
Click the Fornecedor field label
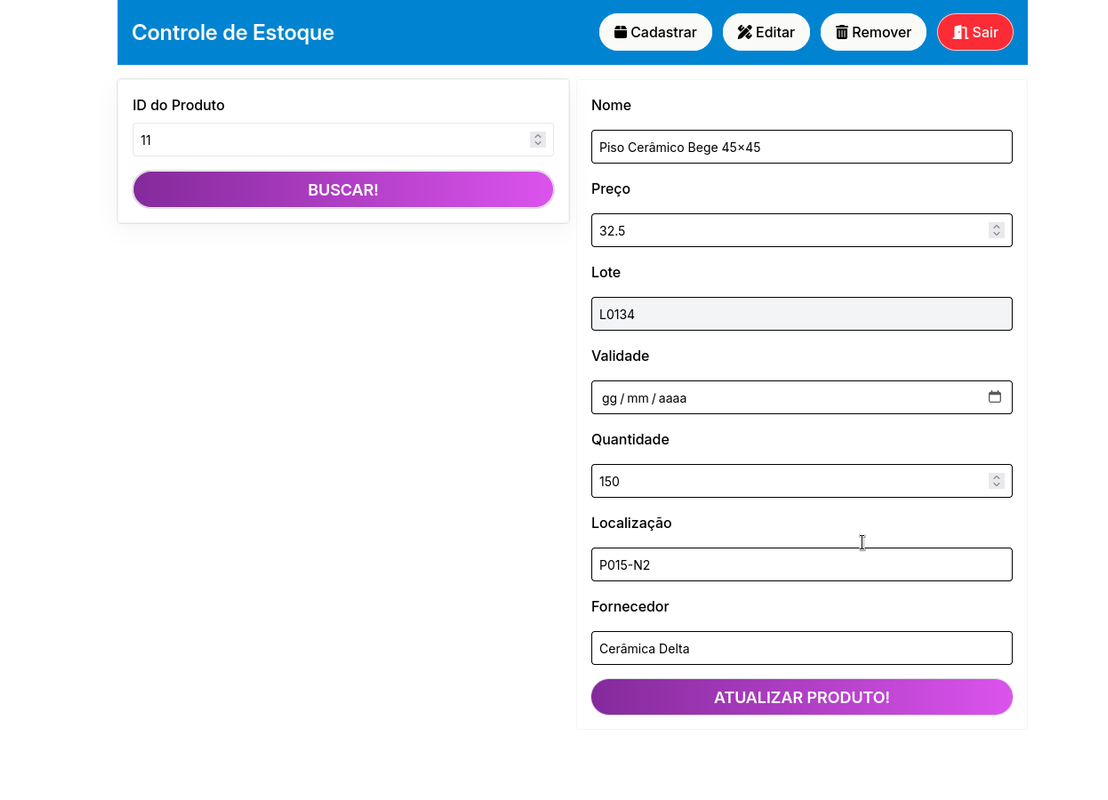click(x=630, y=607)
